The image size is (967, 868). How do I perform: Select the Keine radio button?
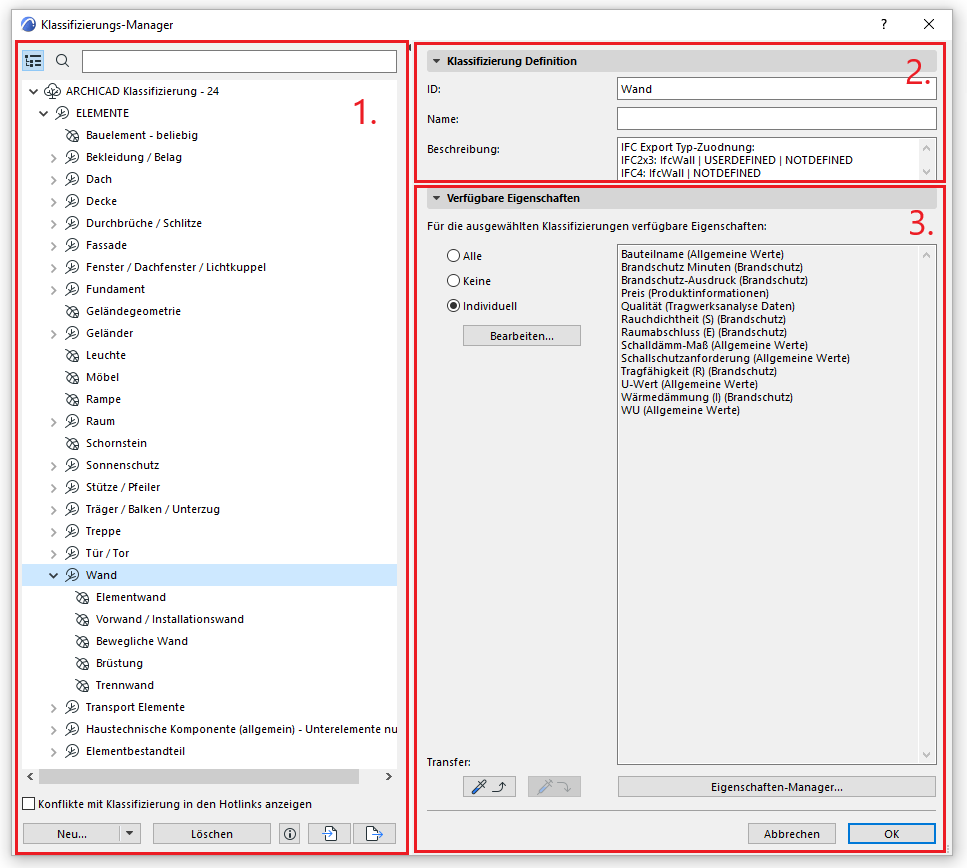click(454, 281)
